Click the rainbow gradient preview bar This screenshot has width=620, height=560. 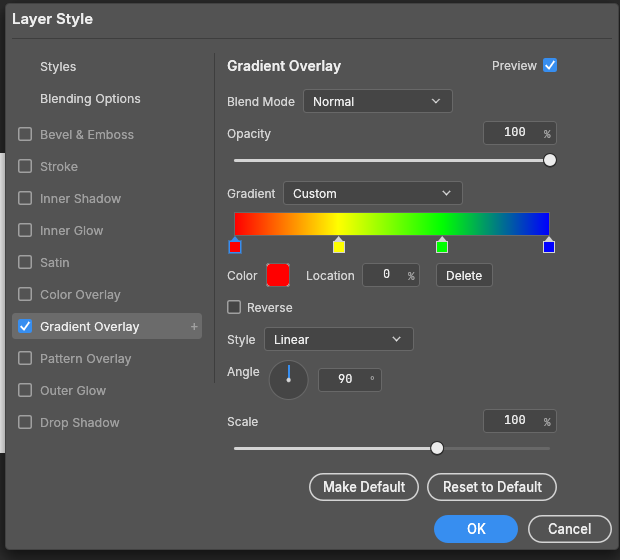pyautogui.click(x=392, y=224)
